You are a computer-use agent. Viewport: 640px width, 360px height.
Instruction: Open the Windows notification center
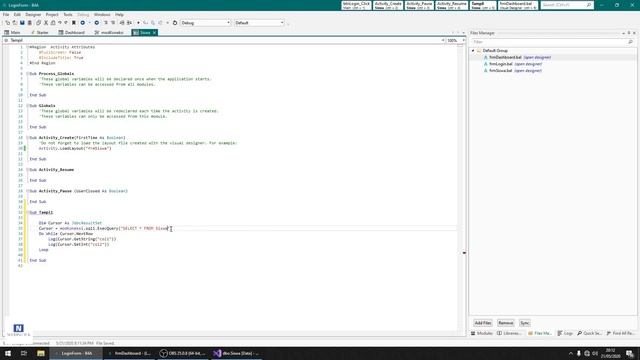pos(630,353)
